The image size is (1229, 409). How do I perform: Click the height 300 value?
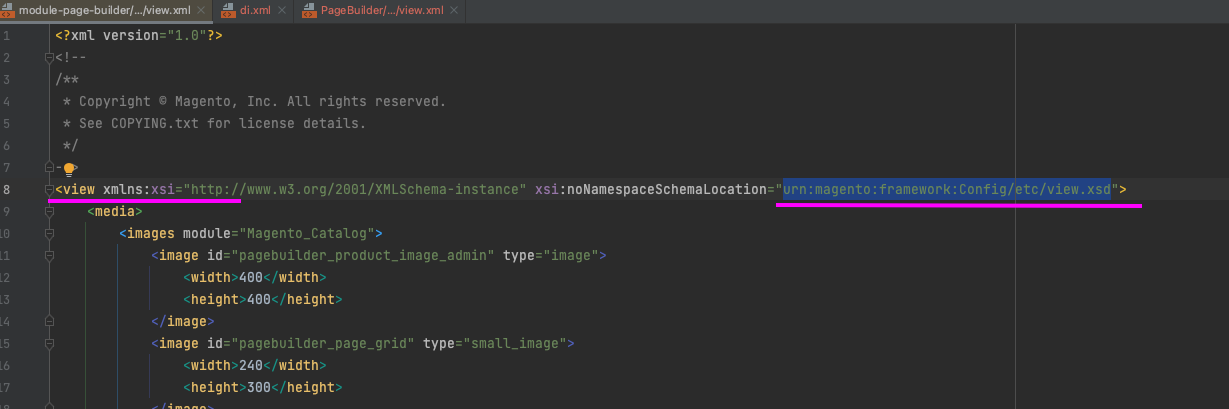click(x=258, y=387)
